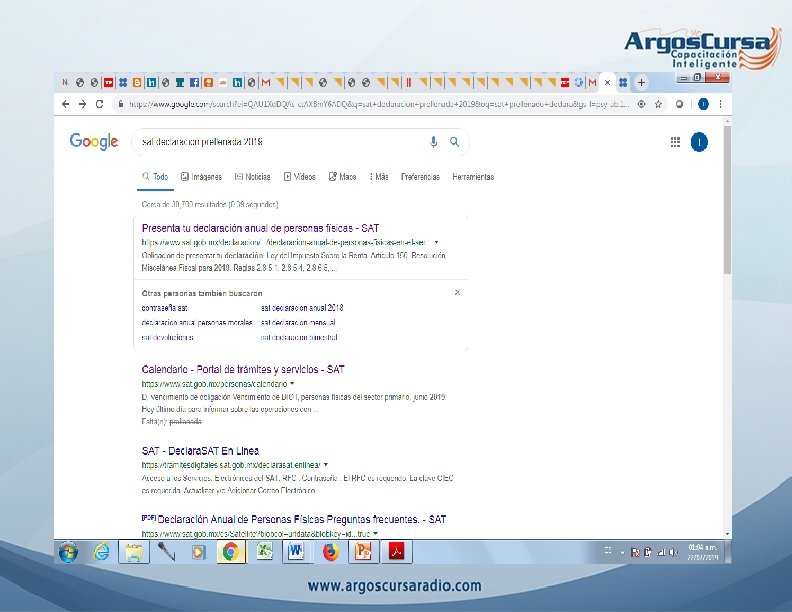Viewport: 792px width, 612px height.
Task: Open Firefox from the taskbar
Action: pos(331,552)
